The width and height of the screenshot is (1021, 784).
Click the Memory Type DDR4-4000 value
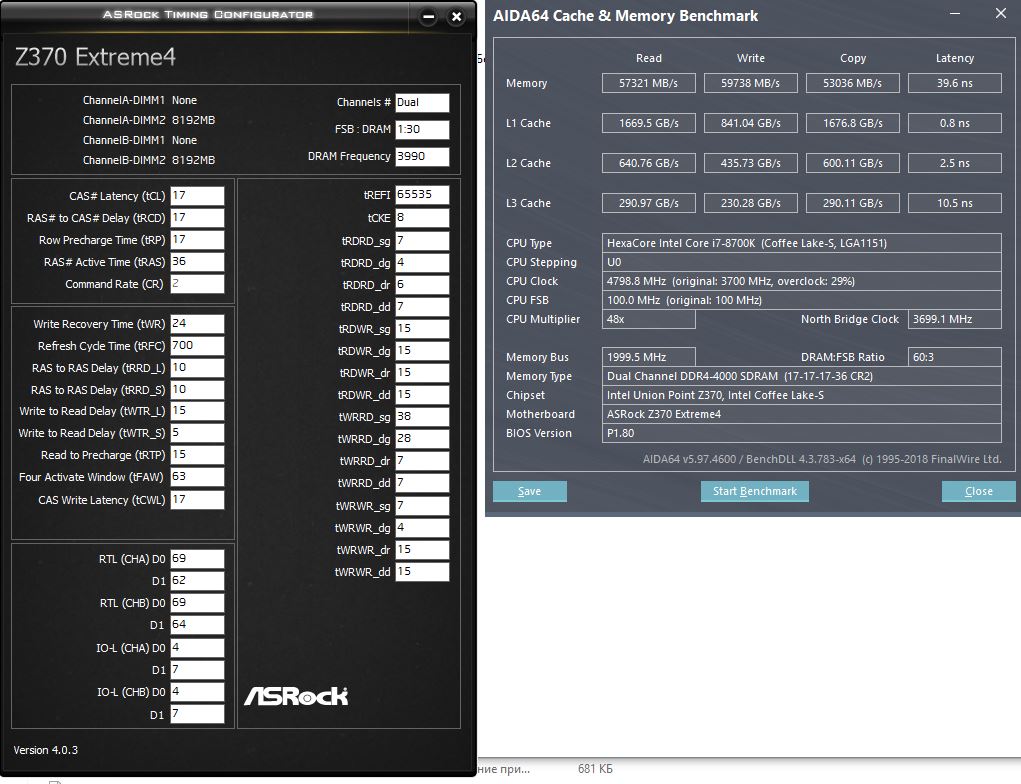coord(802,376)
